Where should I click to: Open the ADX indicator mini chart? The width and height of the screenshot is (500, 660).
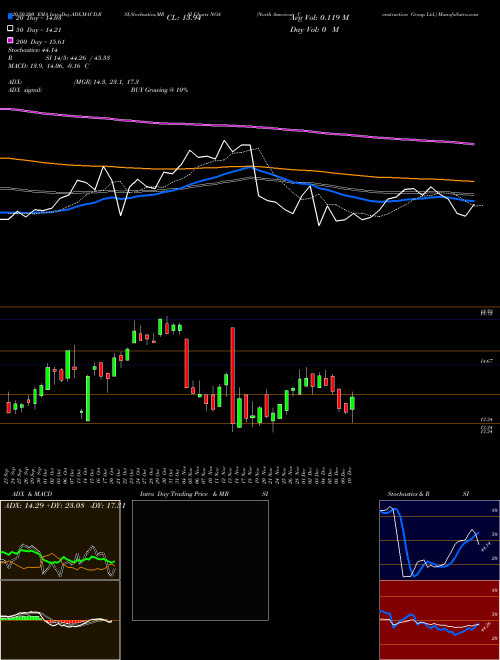[60, 540]
